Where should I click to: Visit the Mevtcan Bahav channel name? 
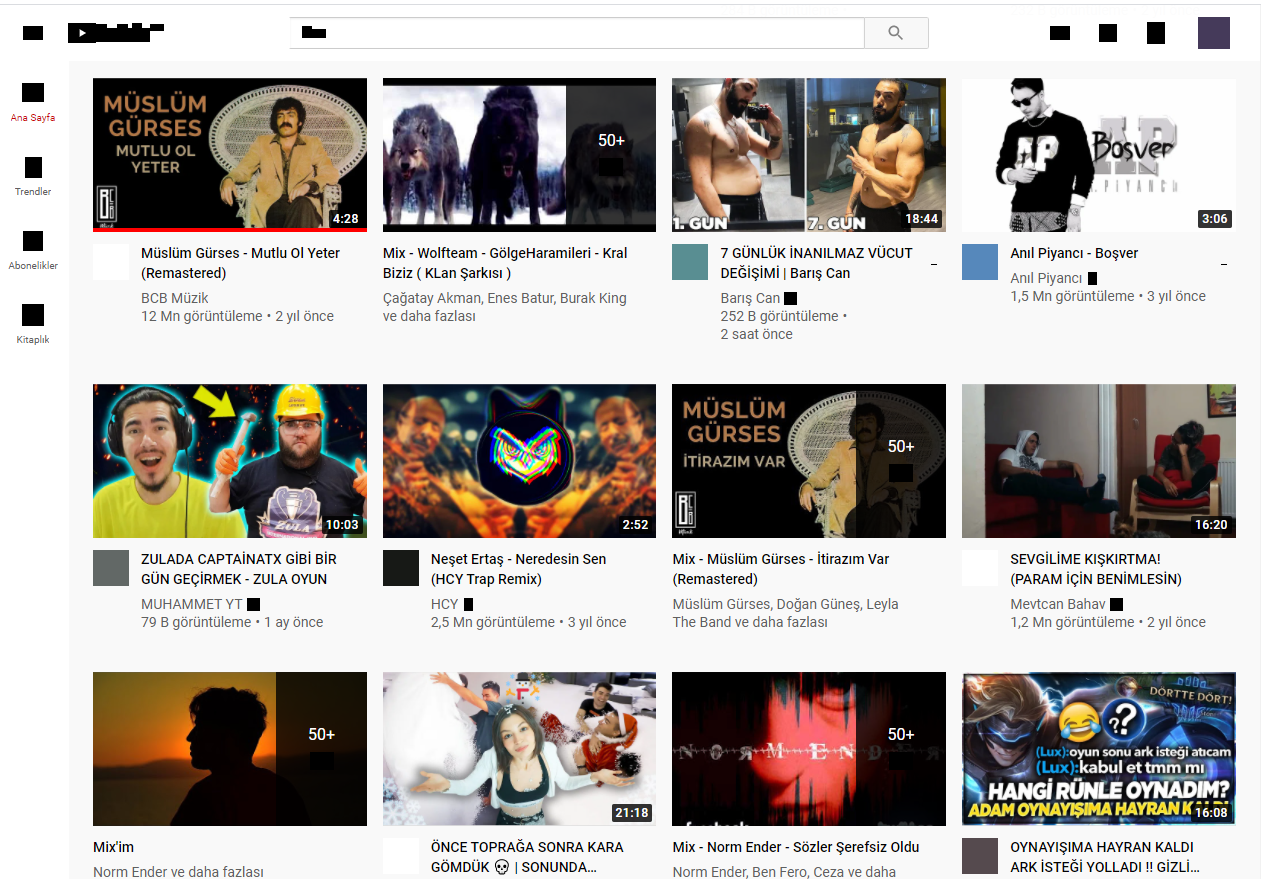click(1058, 604)
